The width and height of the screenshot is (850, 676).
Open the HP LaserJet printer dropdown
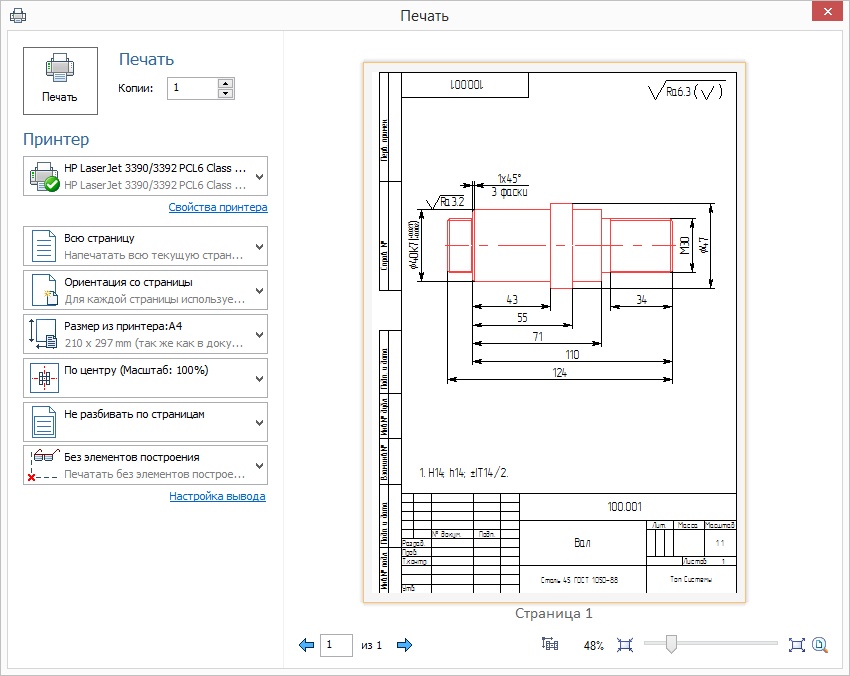tap(145, 176)
